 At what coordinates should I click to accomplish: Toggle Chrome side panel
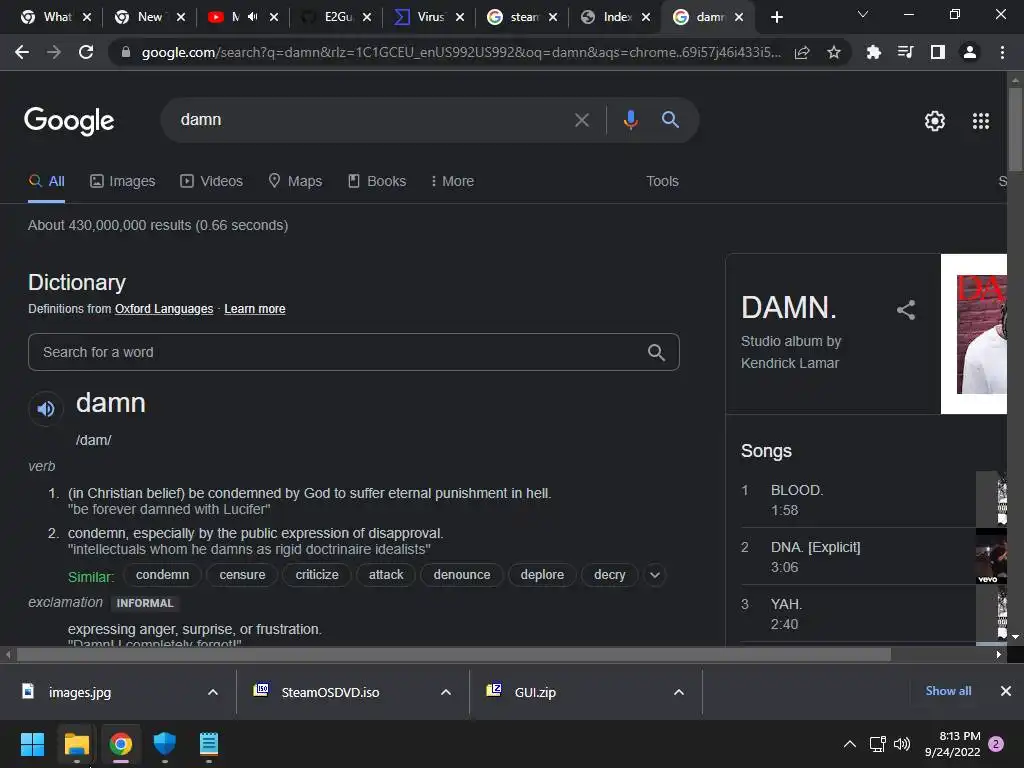tap(937, 52)
